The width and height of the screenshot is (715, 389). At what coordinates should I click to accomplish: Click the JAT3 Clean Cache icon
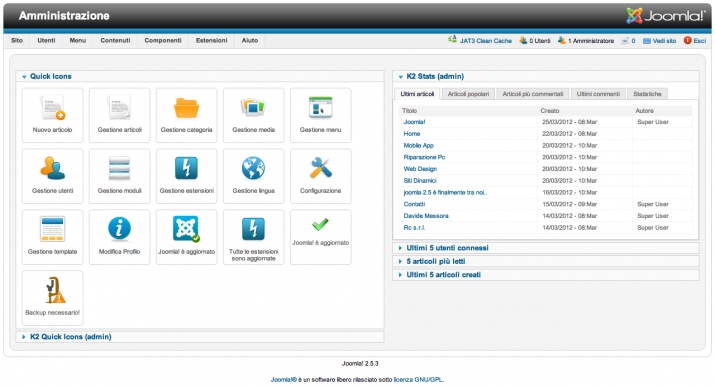click(x=452, y=40)
